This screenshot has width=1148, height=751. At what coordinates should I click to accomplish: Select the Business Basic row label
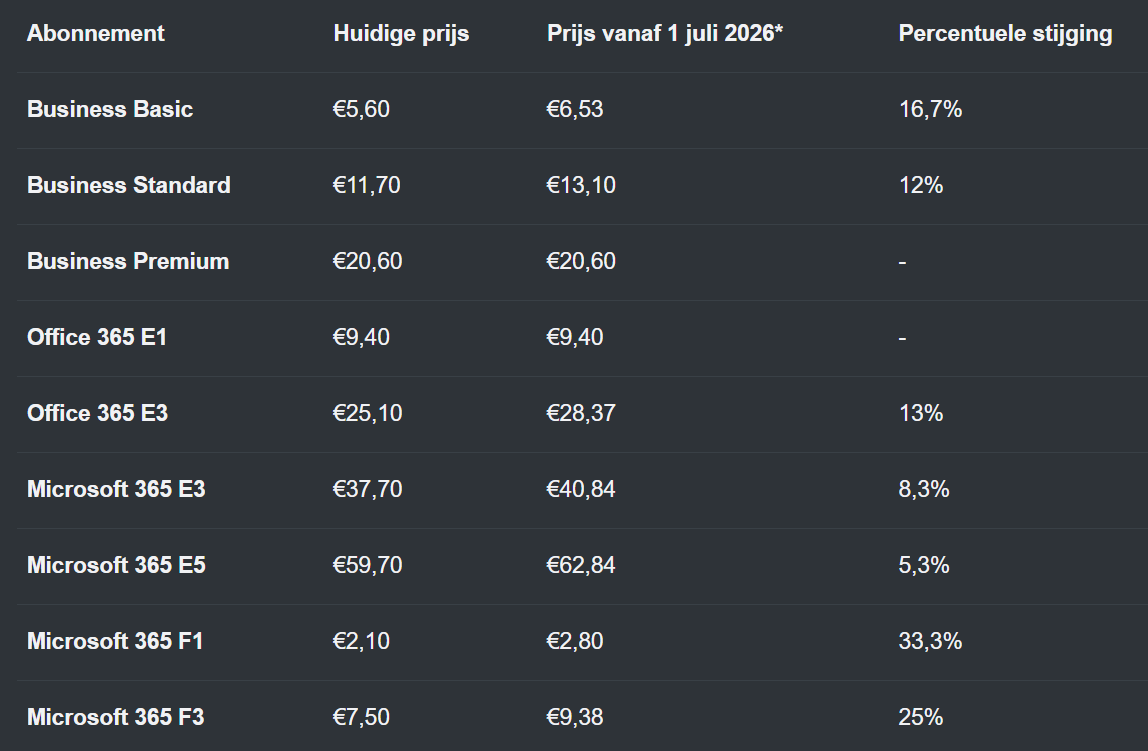pos(110,109)
